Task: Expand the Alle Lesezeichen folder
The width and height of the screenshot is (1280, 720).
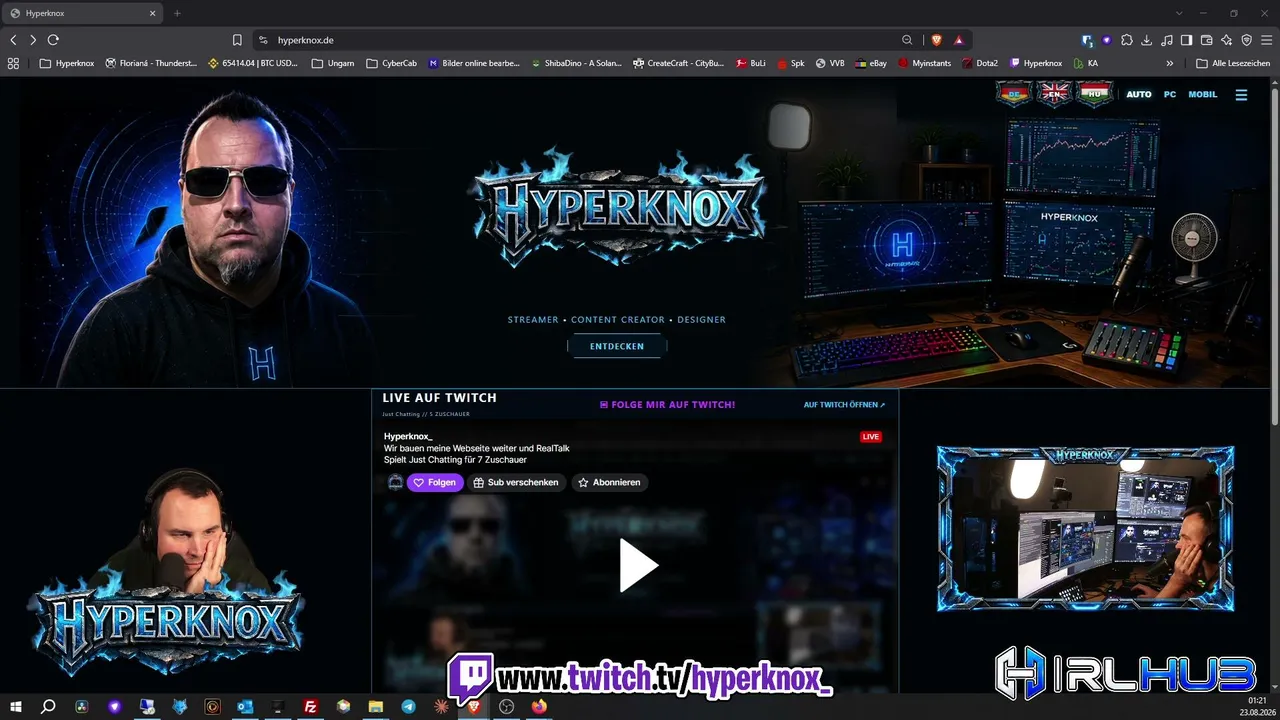Action: pos(1233,63)
